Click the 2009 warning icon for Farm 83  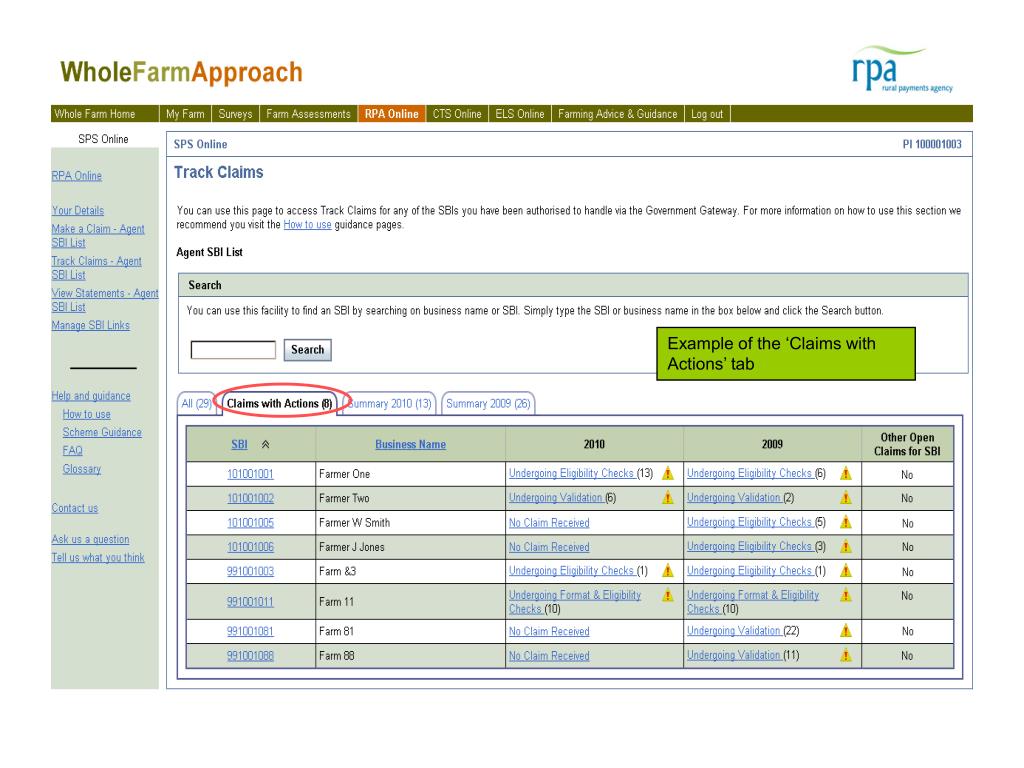click(846, 570)
